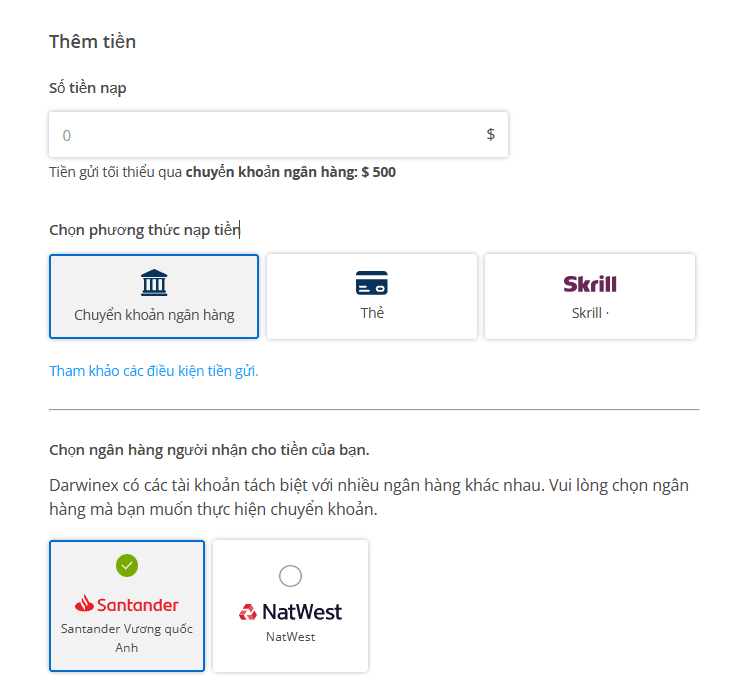The width and height of the screenshot is (745, 690).
Task: Click the Thêm tiền heading
Action: 93,42
